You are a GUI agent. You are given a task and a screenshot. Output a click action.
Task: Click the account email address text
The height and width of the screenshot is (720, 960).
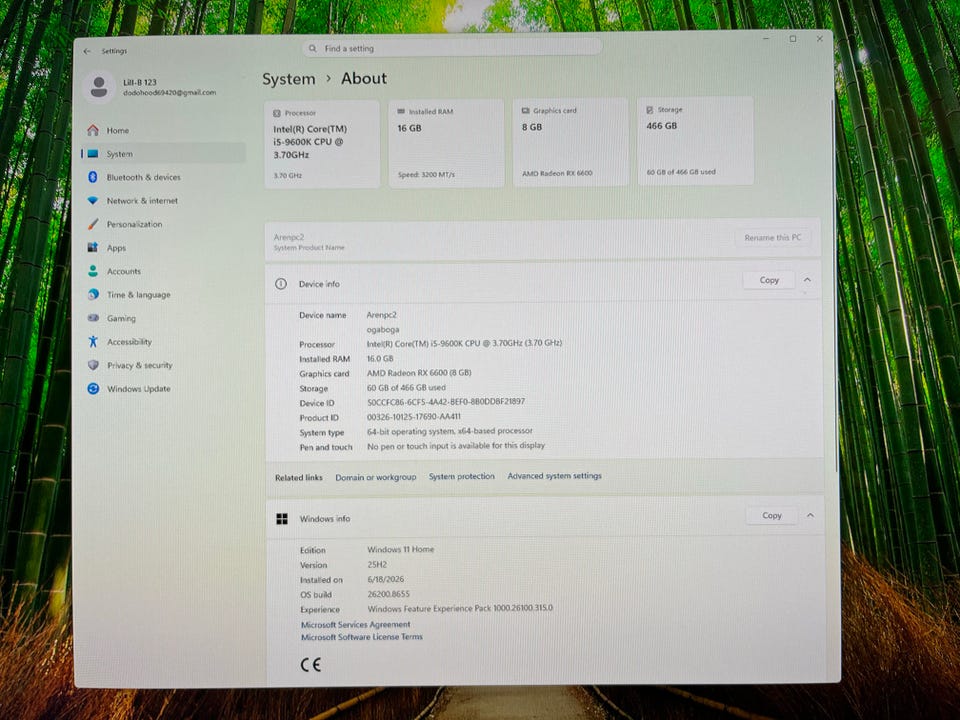click(170, 92)
